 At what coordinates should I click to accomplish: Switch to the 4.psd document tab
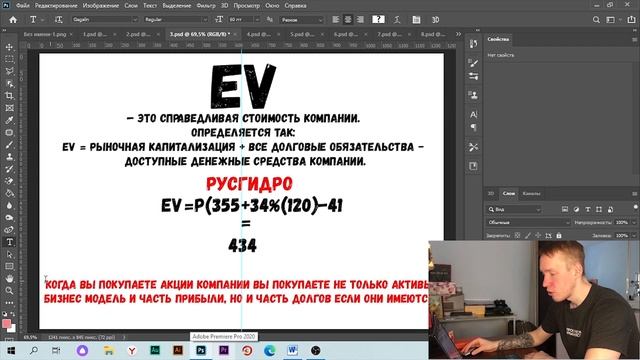[x=258, y=34]
